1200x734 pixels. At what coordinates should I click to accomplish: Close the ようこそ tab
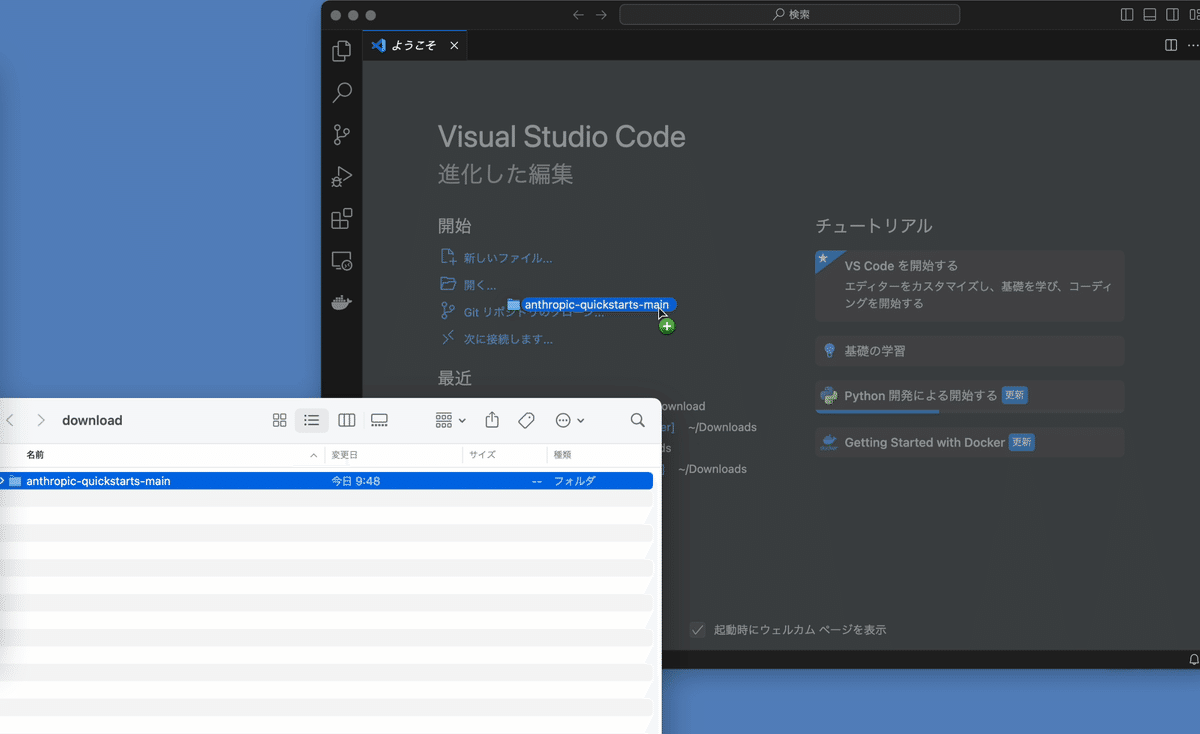coord(454,45)
